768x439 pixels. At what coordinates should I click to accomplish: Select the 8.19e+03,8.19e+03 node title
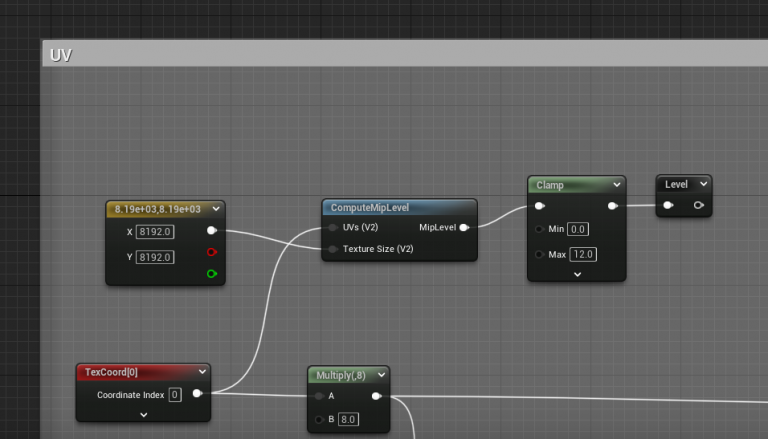point(158,209)
